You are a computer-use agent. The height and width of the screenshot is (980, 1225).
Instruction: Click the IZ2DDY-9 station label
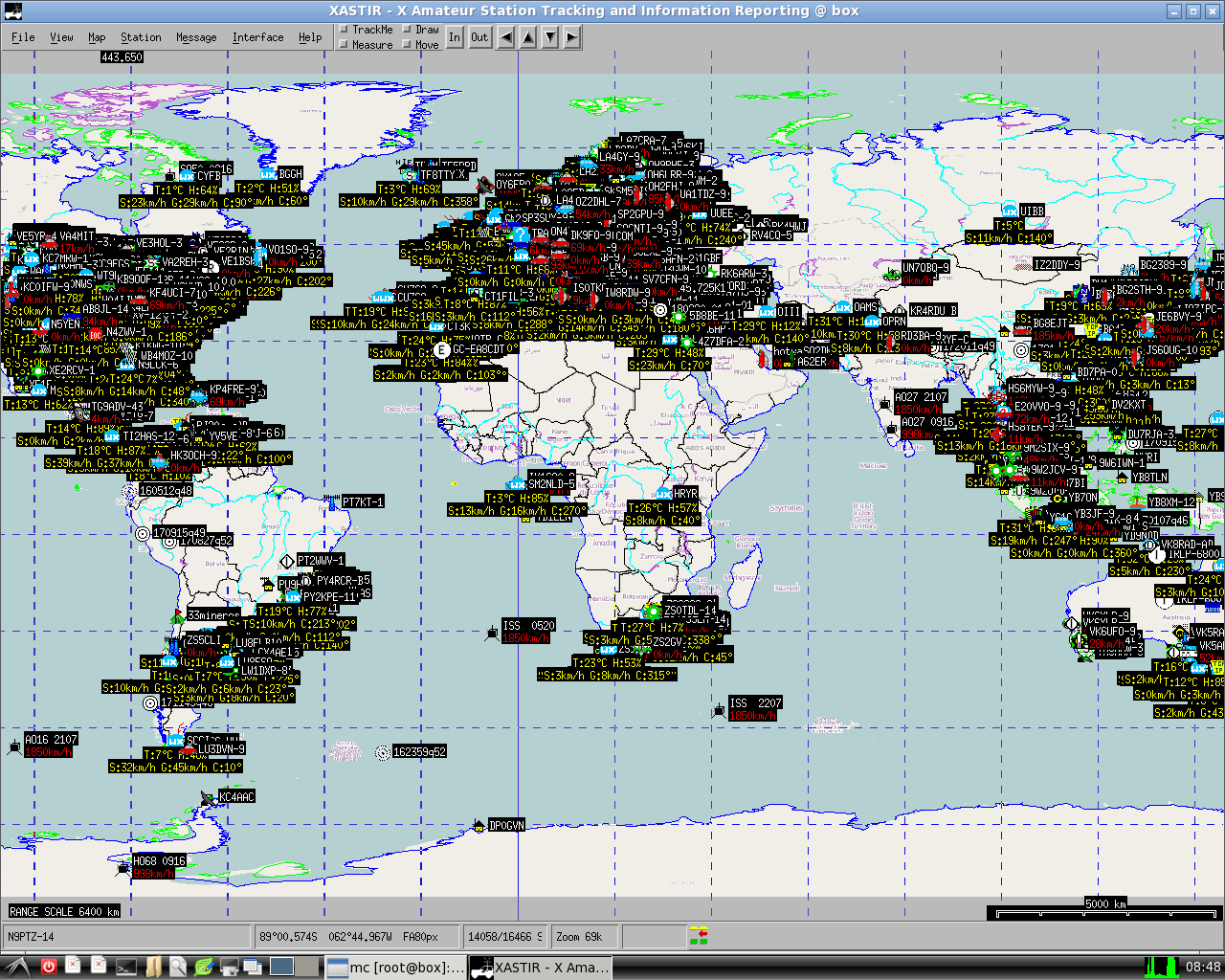click(1058, 265)
